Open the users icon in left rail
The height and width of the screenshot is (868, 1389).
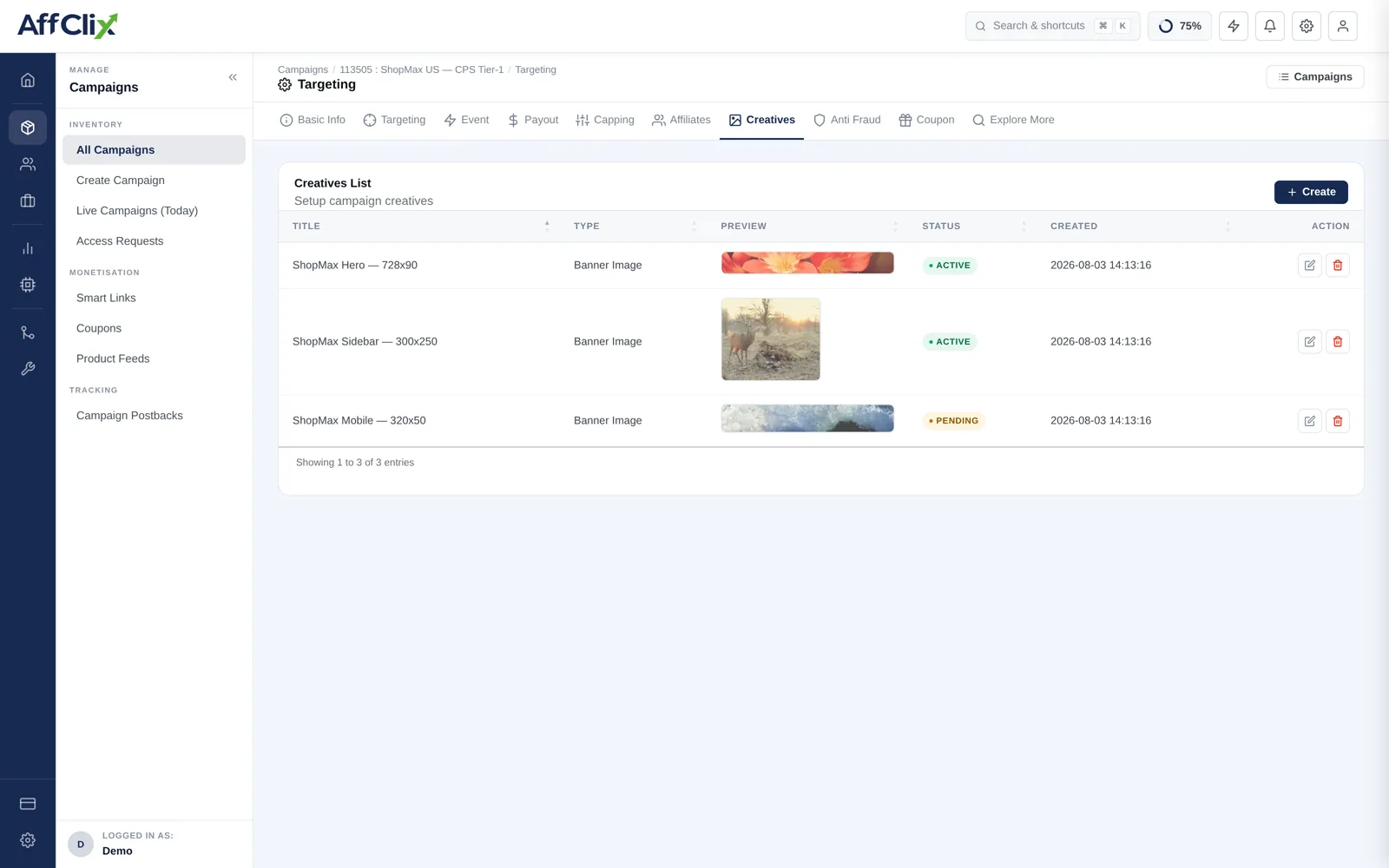click(x=28, y=164)
